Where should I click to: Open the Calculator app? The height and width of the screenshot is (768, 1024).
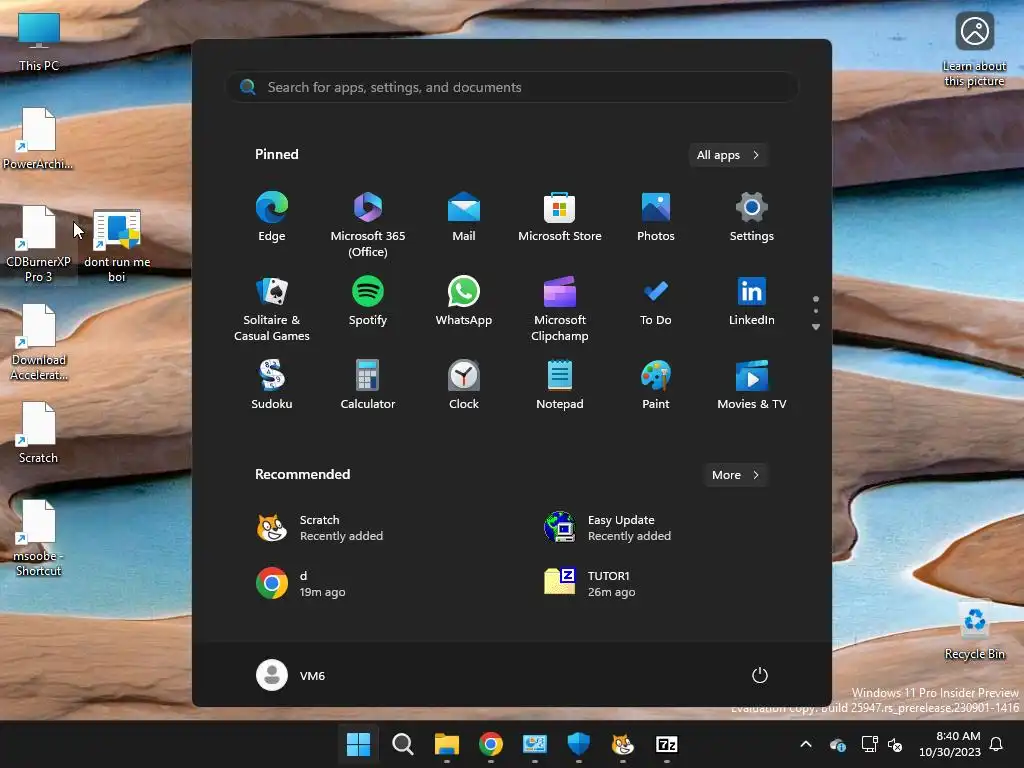368,385
